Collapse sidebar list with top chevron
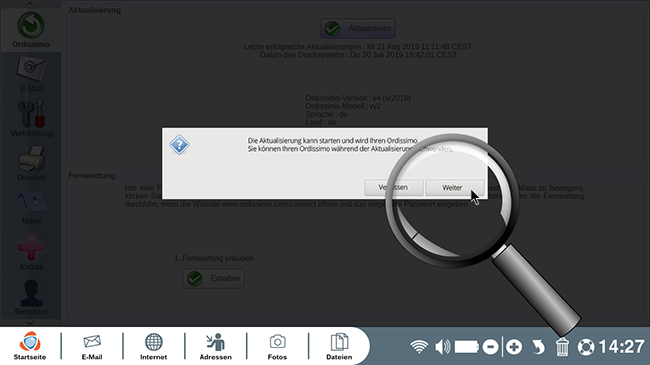650x365 pixels. click(30, 4)
